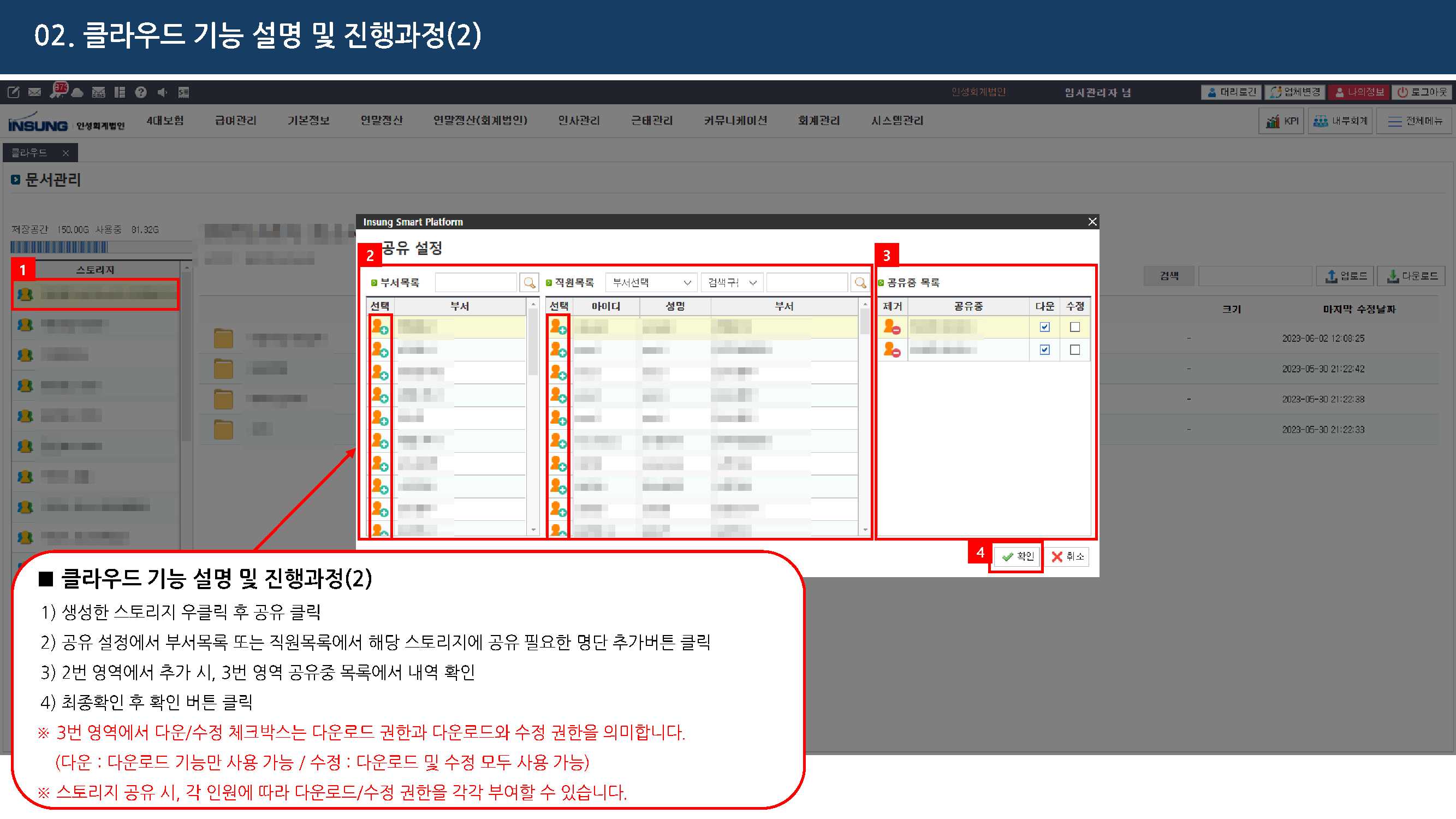The height and width of the screenshot is (819, 1456).
Task: Click the employee search text field
Action: point(806,282)
